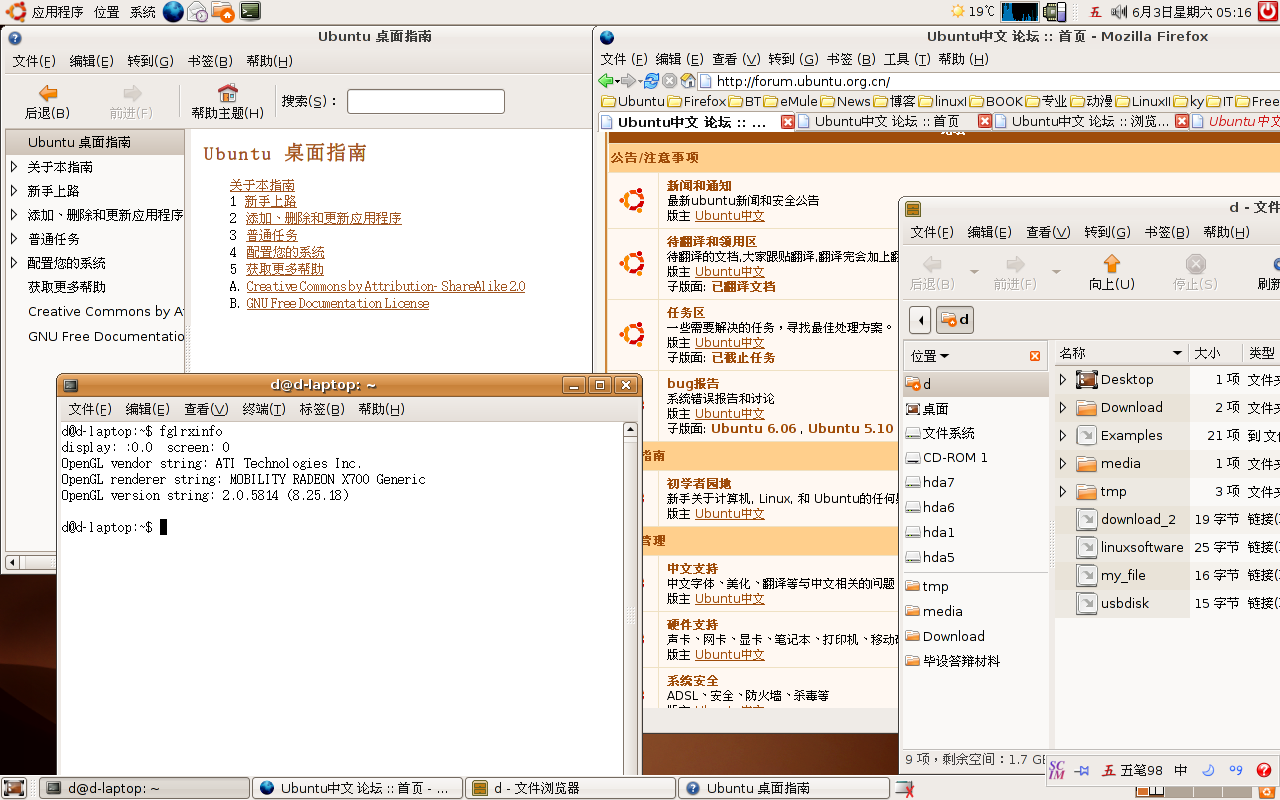1280x800 pixels.
Task: Toggle the path-bar left arrow in file browser
Action: (x=920, y=320)
